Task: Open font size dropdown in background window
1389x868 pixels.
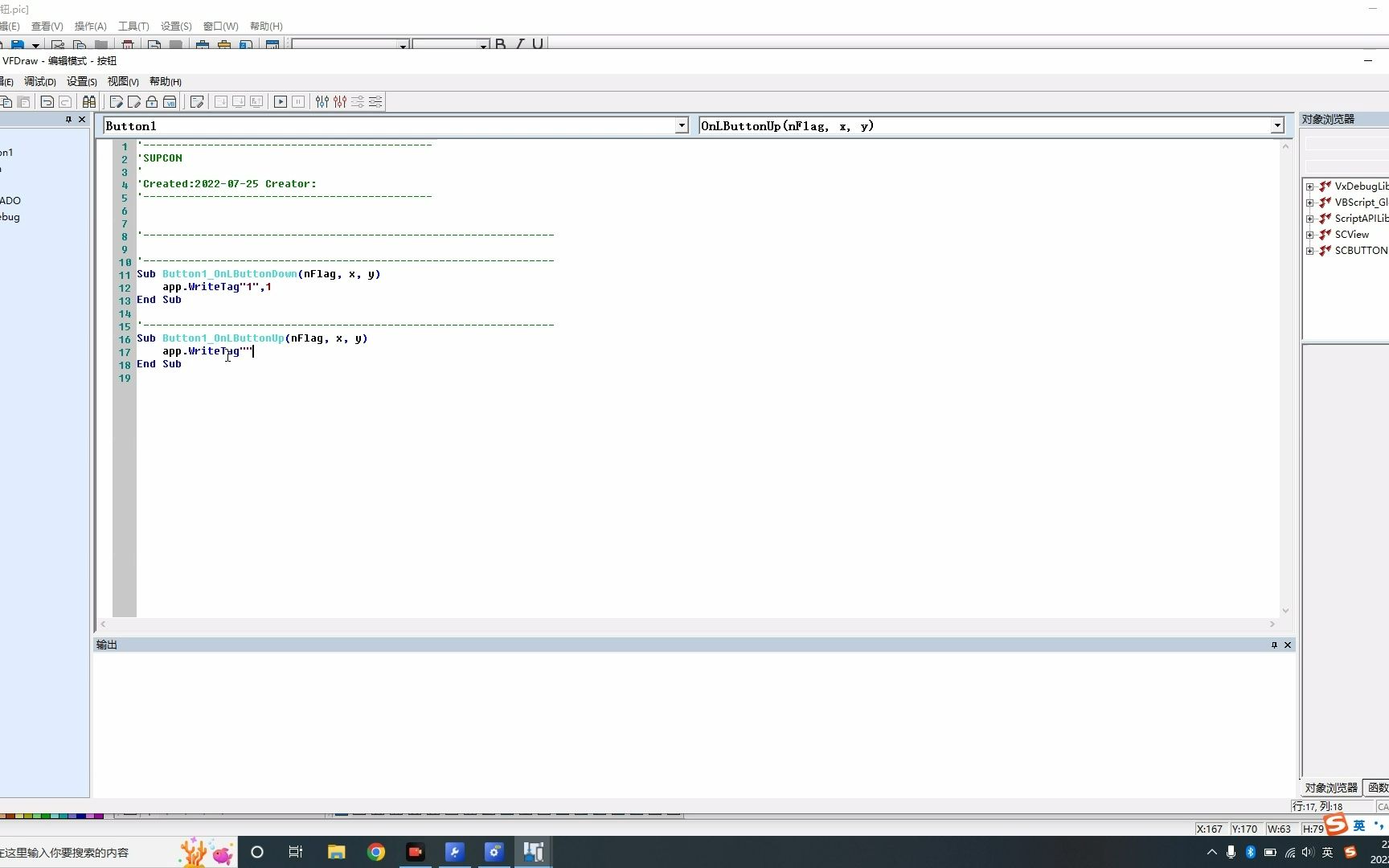Action: click(x=484, y=45)
